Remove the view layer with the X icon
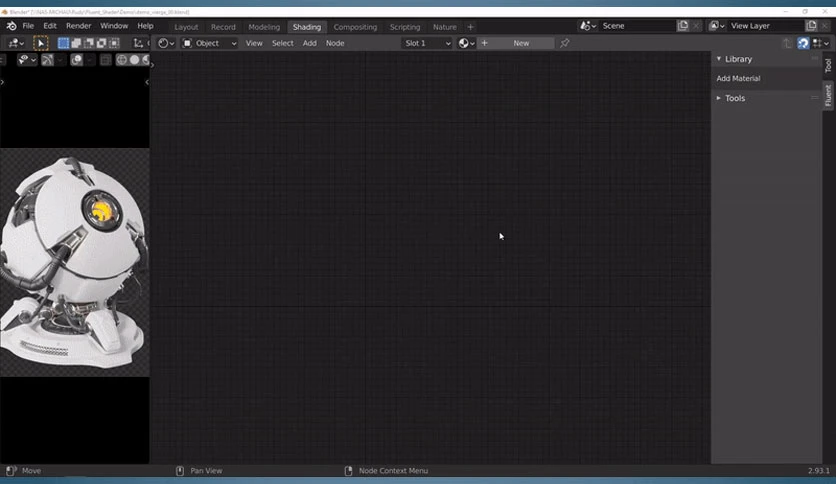This screenshot has width=836, height=484. pyautogui.click(x=825, y=26)
